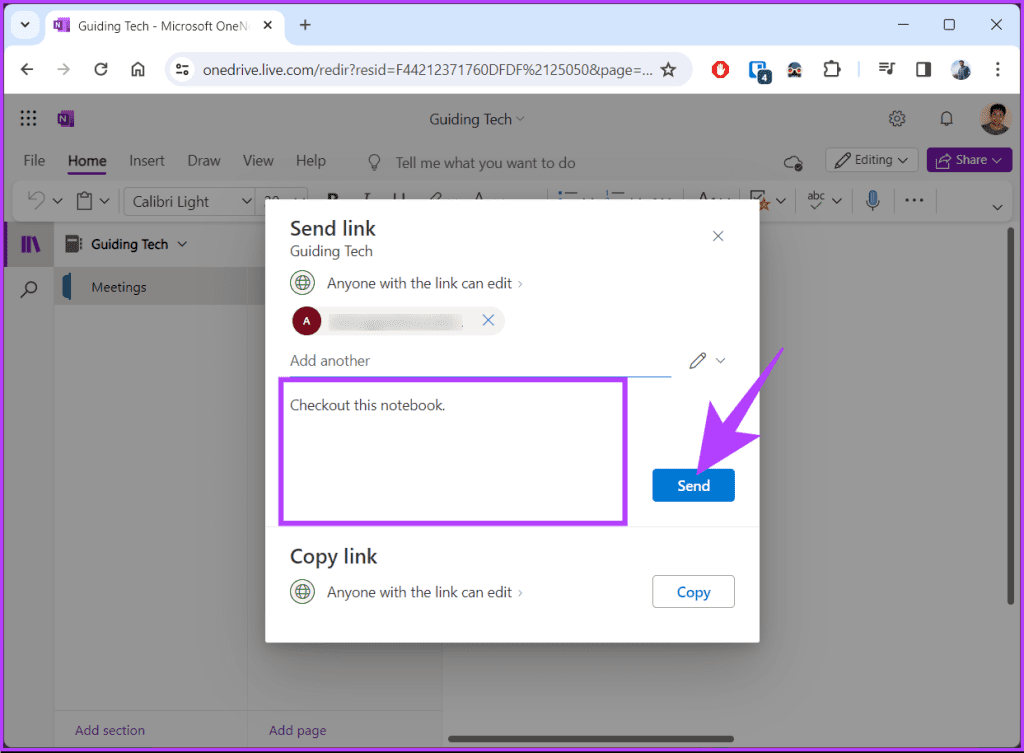Open the Draw menu
Screen dimensions: 1024x753
204,160
